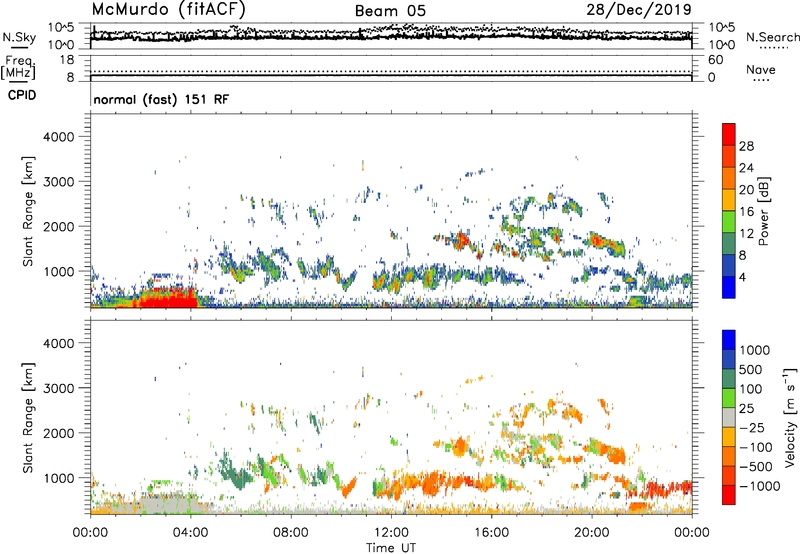800x554 pixels.
Task: Pick the light green 12–16 dB power colorbar segment
Action: [729, 222]
